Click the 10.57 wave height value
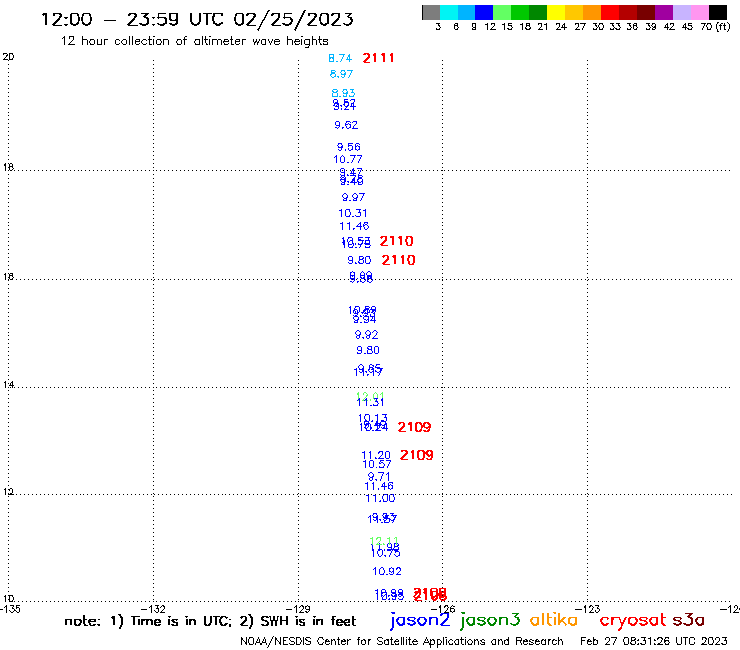The height and width of the screenshot is (650, 740). tap(377, 464)
